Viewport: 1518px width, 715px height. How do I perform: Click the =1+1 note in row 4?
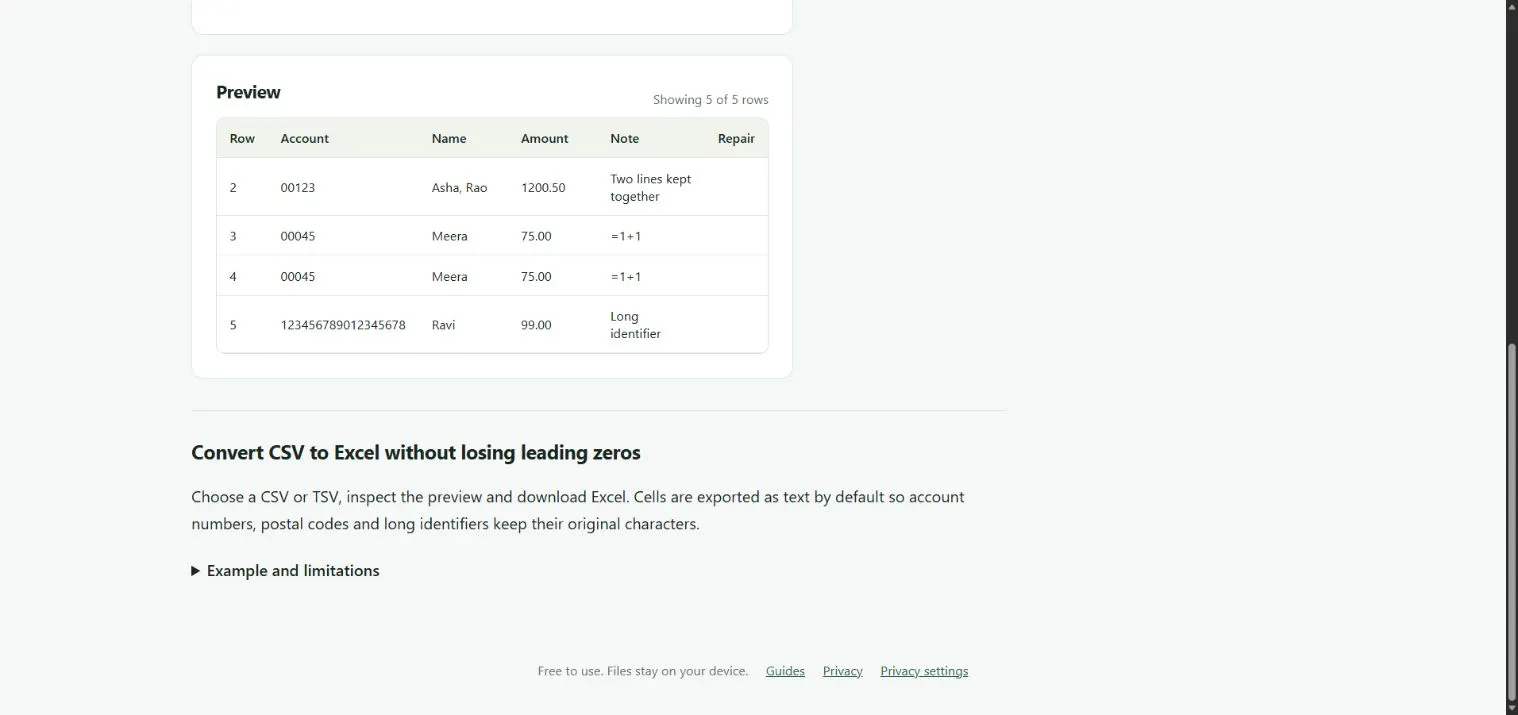[626, 277]
